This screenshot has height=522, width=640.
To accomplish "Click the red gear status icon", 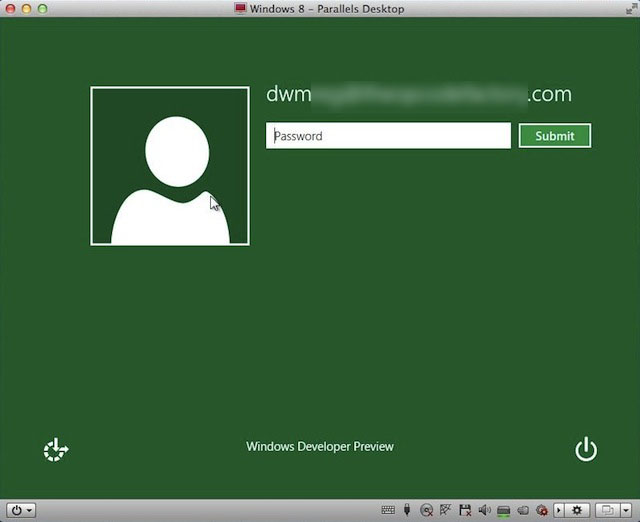I will 542,510.
